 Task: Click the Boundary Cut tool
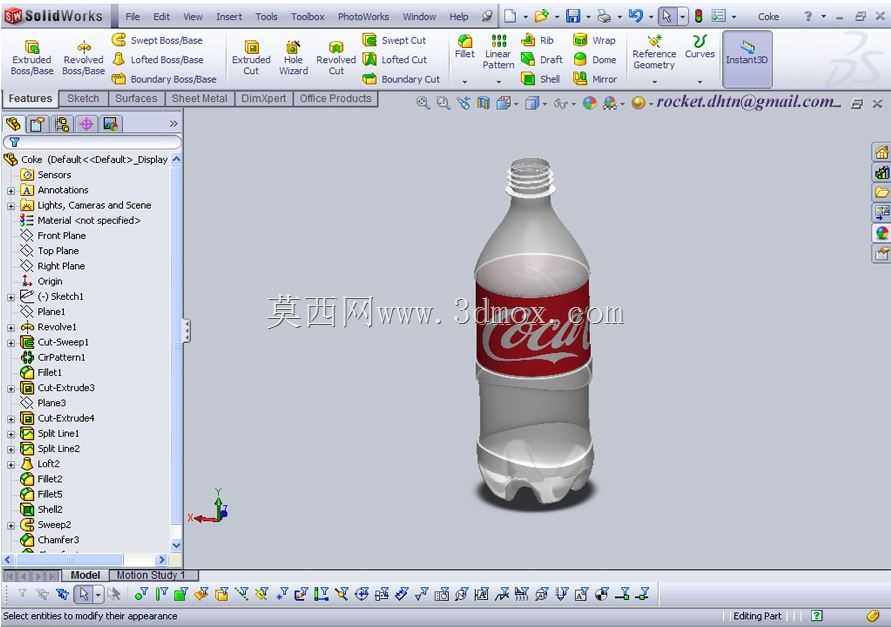401,79
